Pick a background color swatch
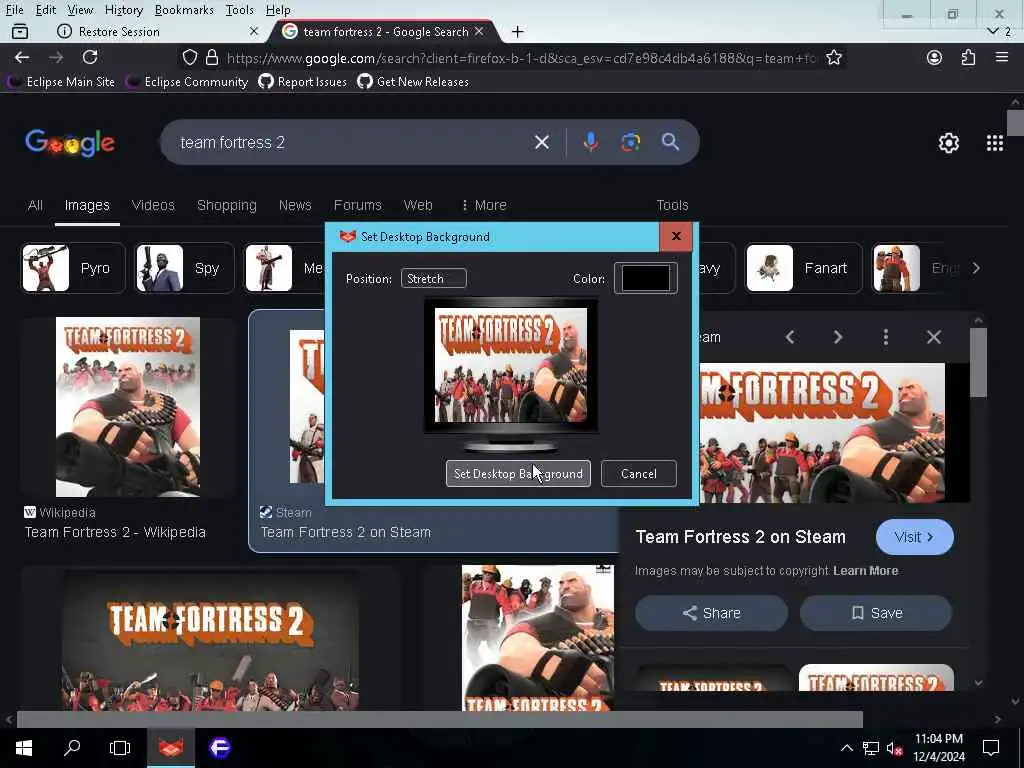This screenshot has width=1024, height=768. (x=645, y=278)
